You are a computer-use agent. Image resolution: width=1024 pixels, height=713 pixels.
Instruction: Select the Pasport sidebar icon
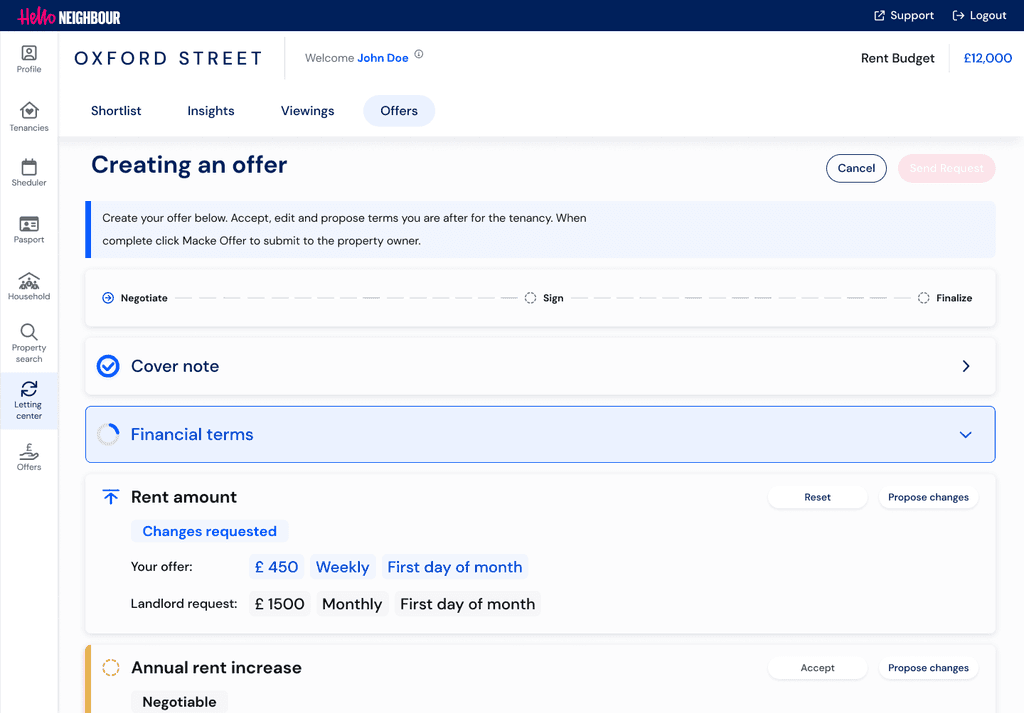29,224
